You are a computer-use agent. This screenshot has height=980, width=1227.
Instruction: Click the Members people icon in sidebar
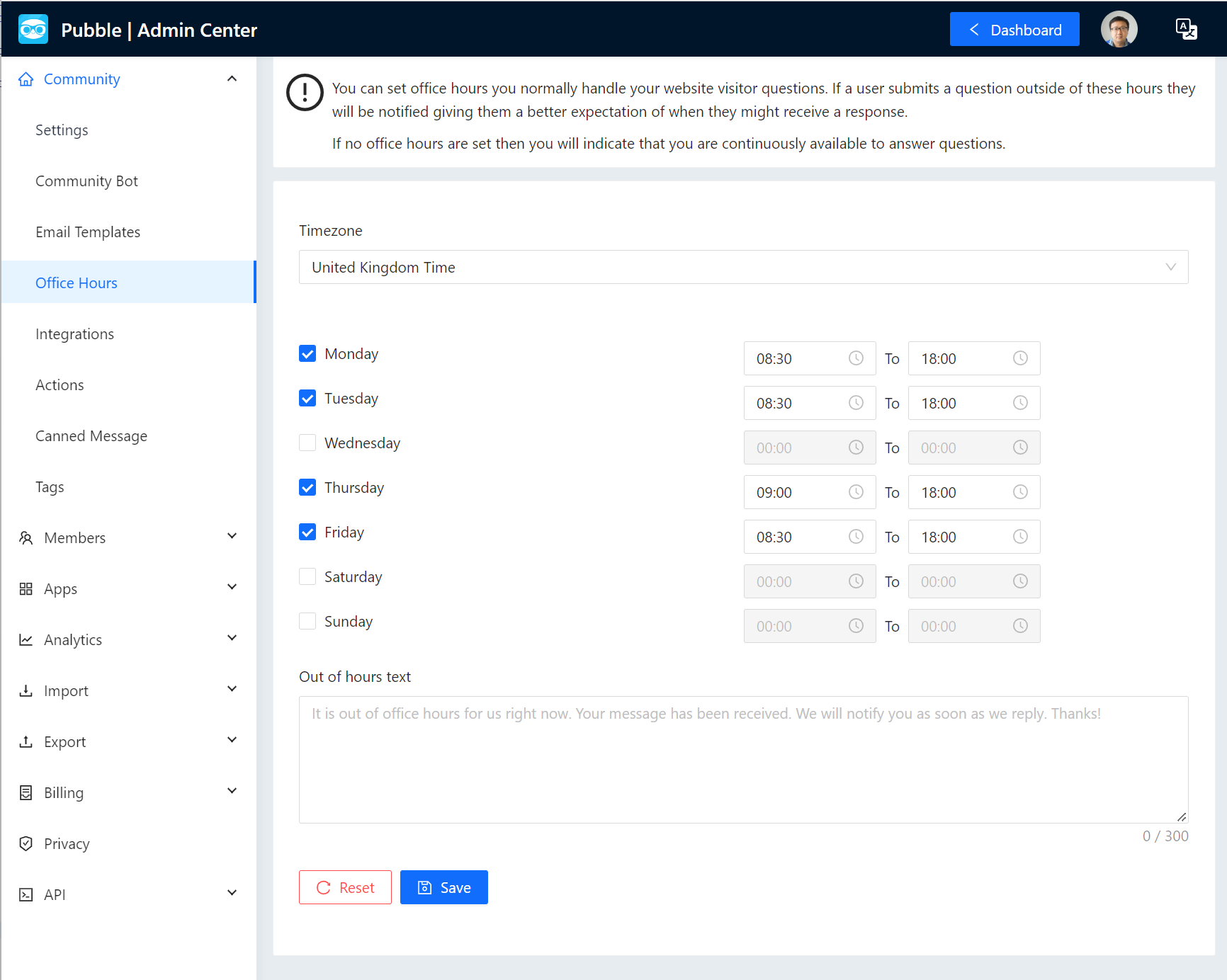[x=26, y=537]
